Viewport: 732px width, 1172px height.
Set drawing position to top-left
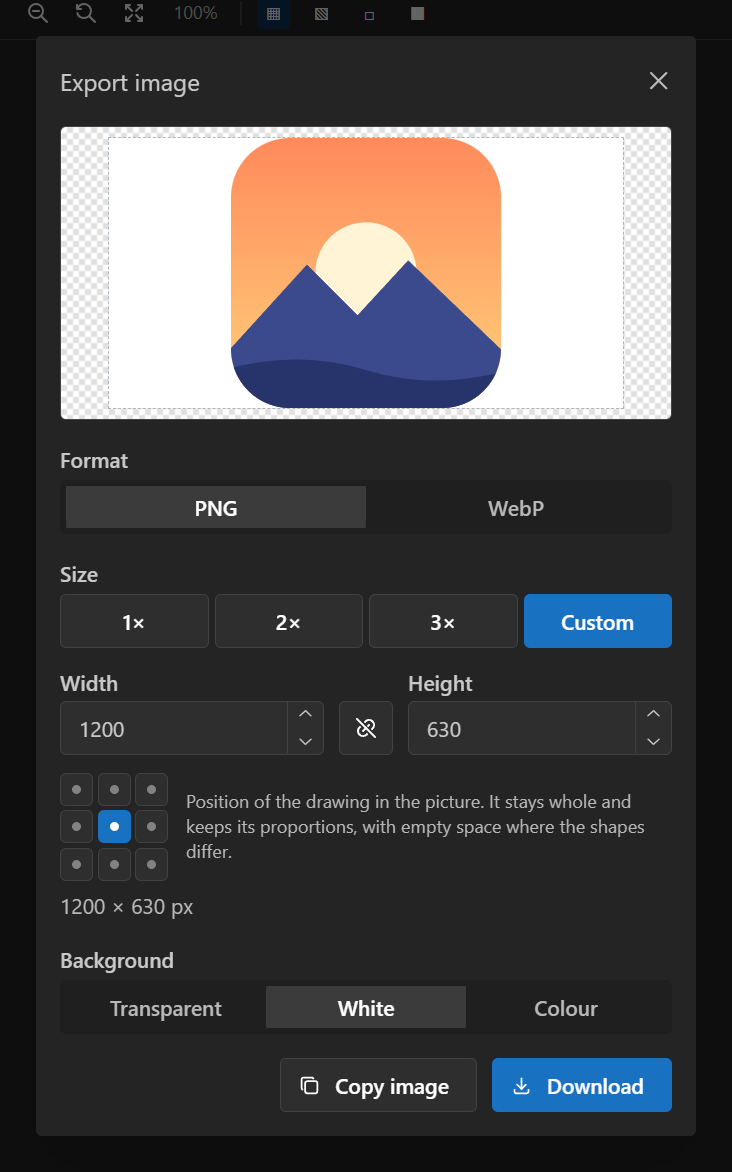[76, 789]
